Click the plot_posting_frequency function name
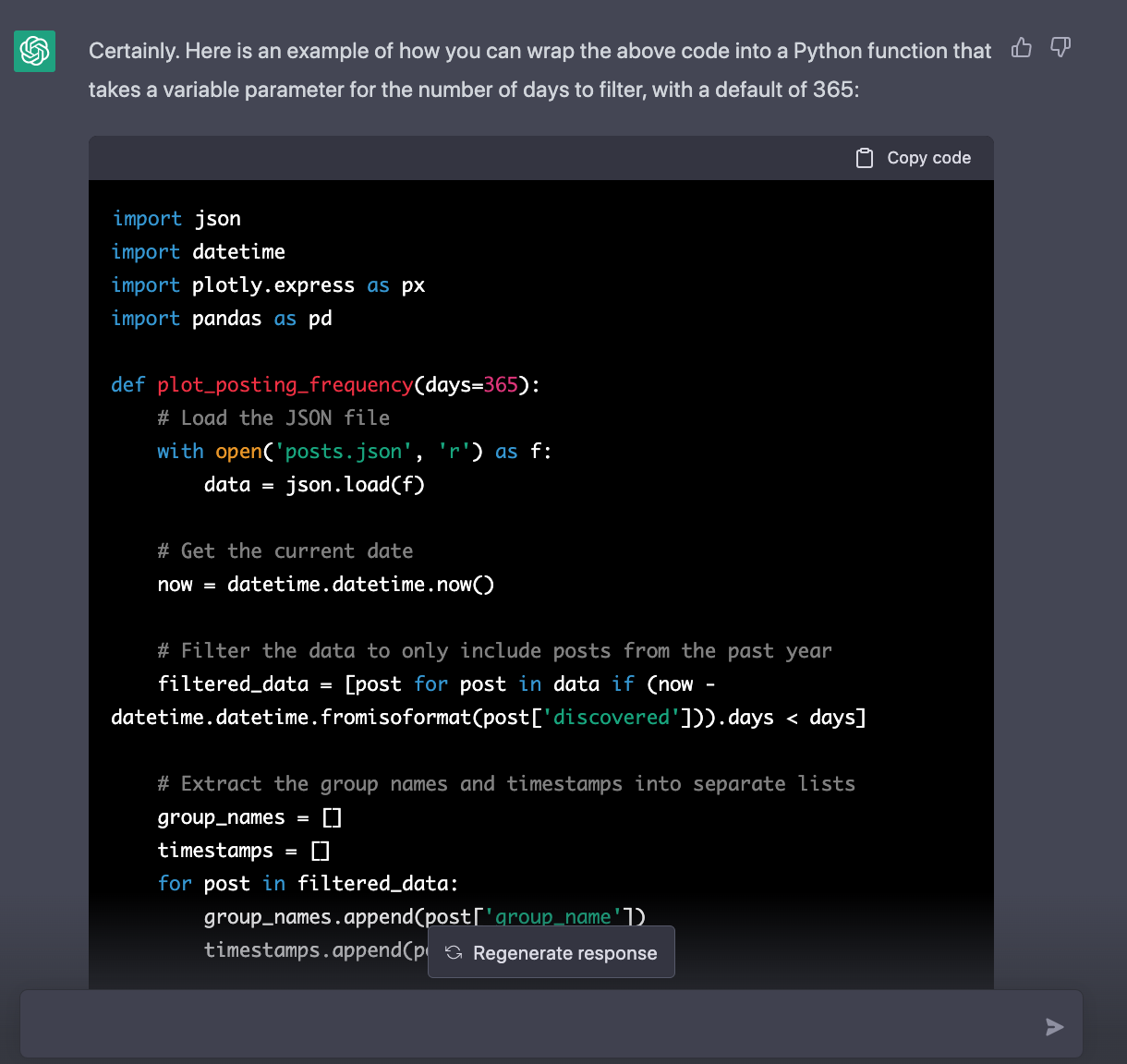Screen dimensions: 1127x1064 (285, 385)
